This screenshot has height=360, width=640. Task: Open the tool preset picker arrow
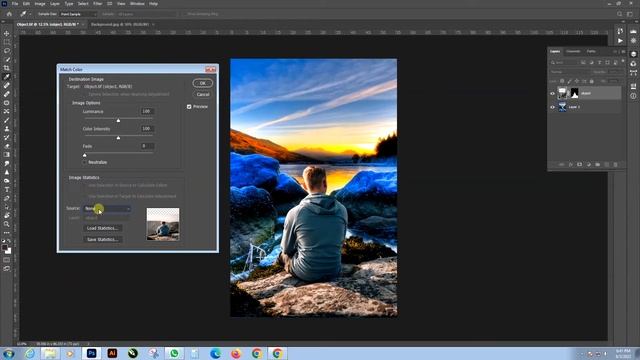30,14
